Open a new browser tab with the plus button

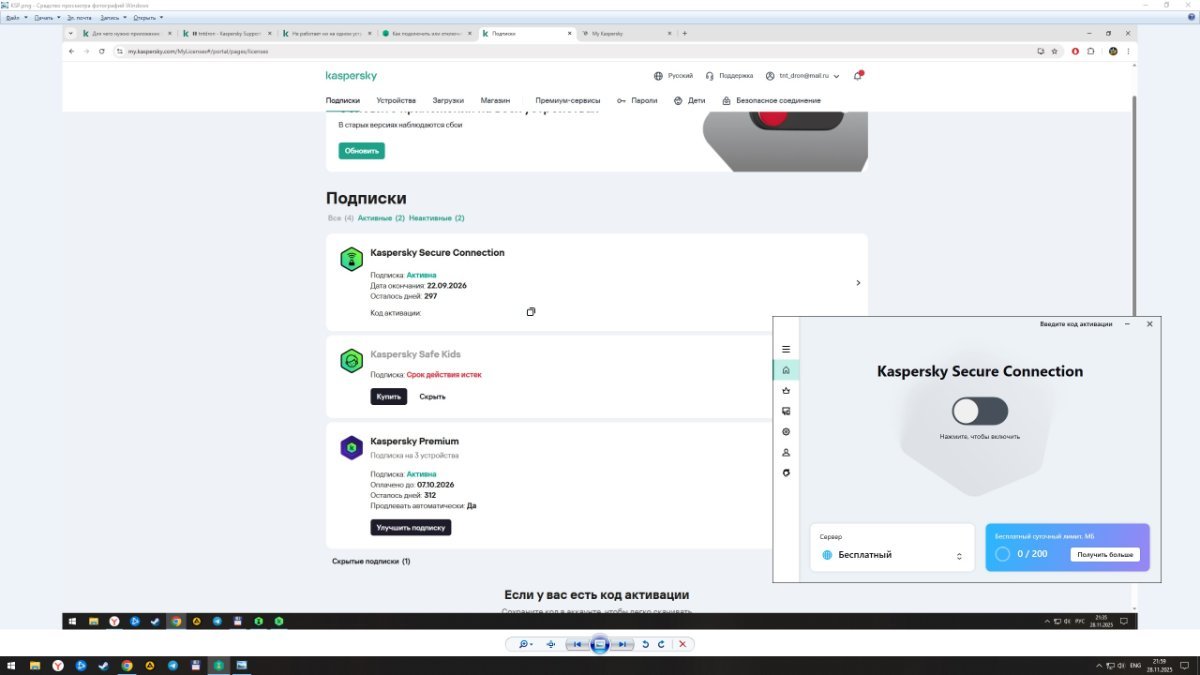pyautogui.click(x=684, y=33)
